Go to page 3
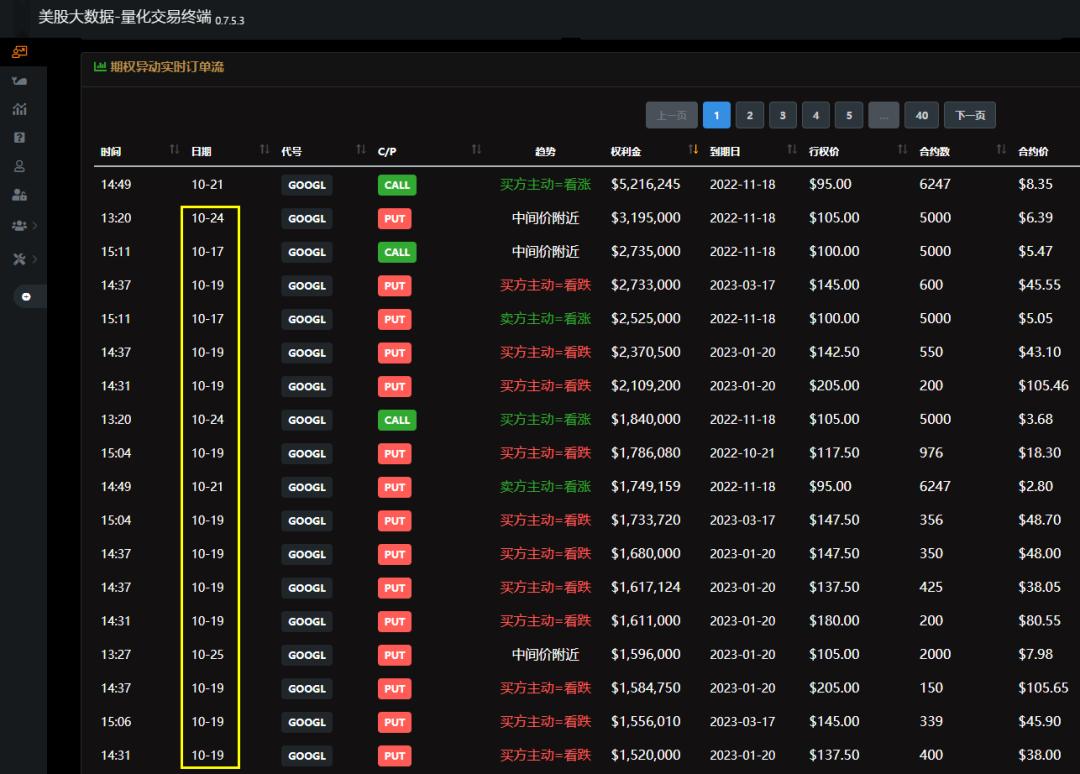The height and width of the screenshot is (774, 1080). pyautogui.click(x=782, y=115)
